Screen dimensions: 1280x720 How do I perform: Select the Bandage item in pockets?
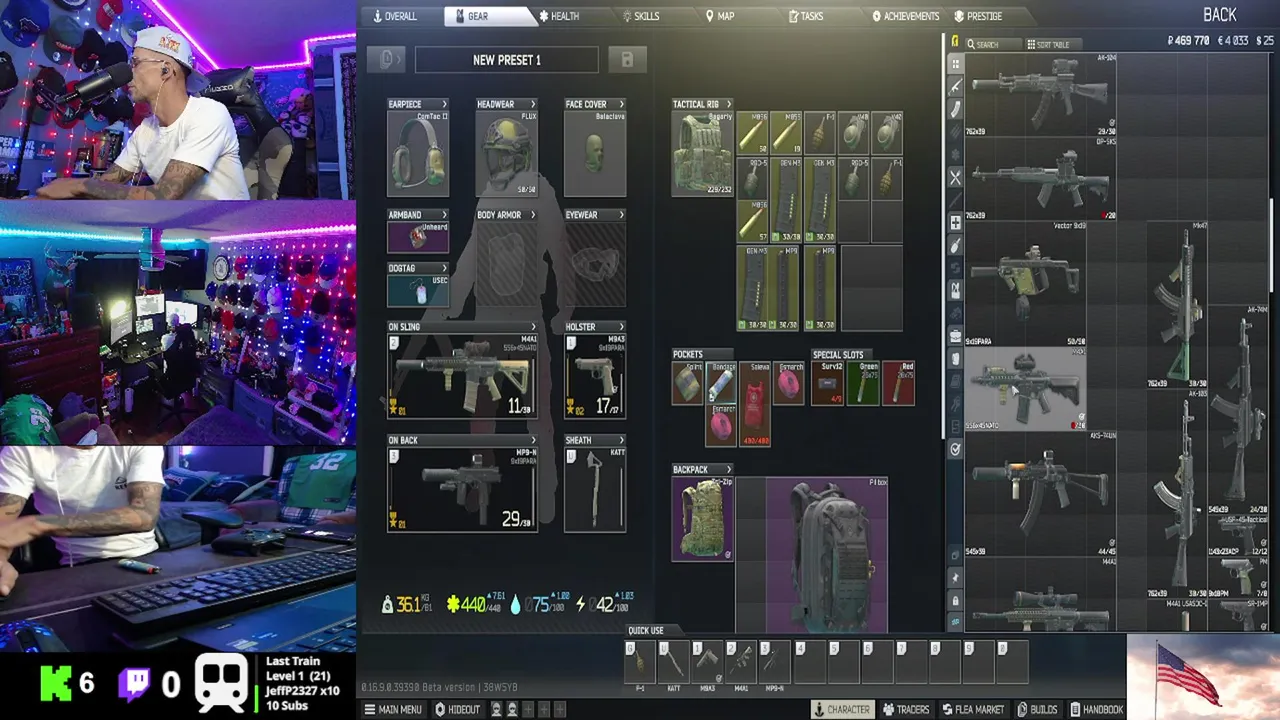pyautogui.click(x=721, y=382)
